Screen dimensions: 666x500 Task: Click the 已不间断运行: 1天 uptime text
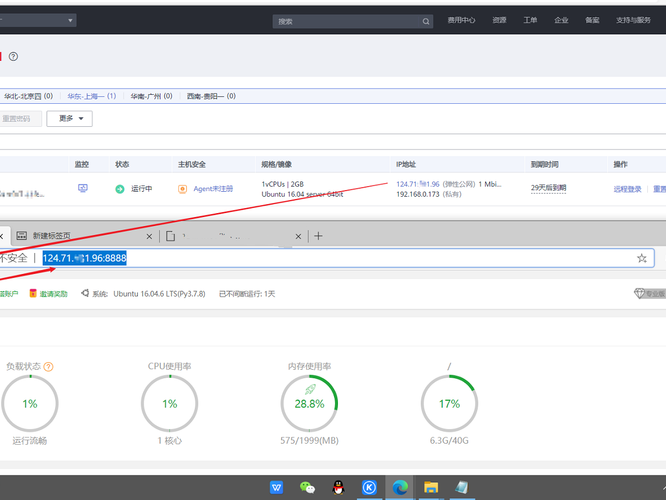(x=247, y=294)
